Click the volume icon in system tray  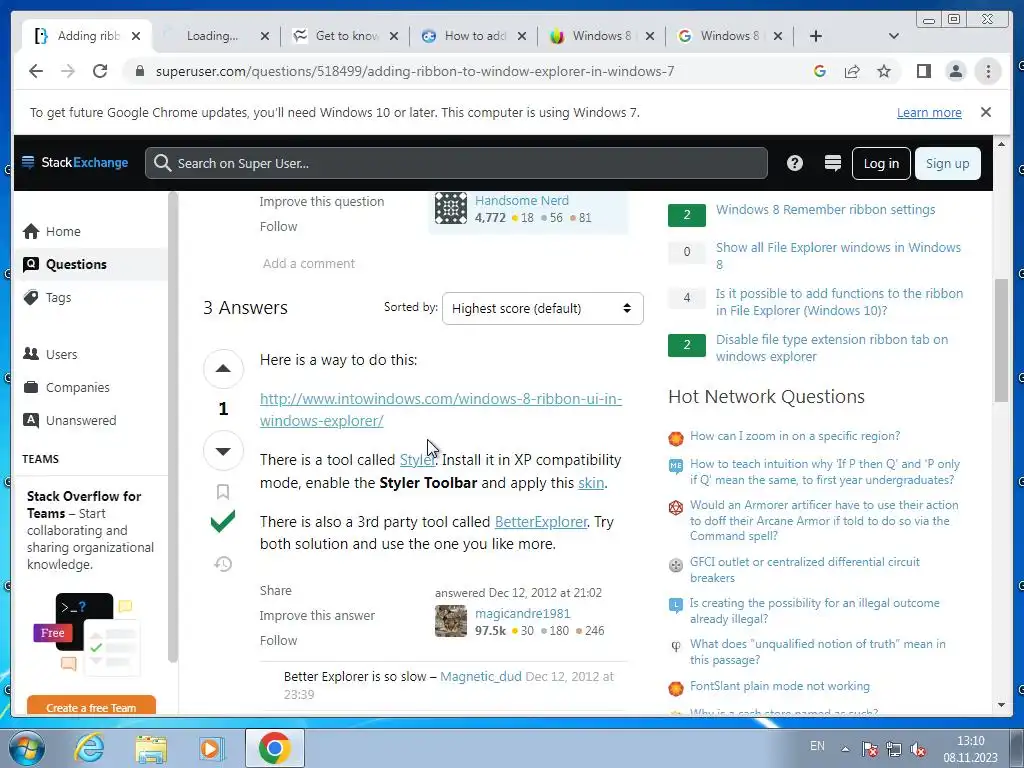(918, 748)
